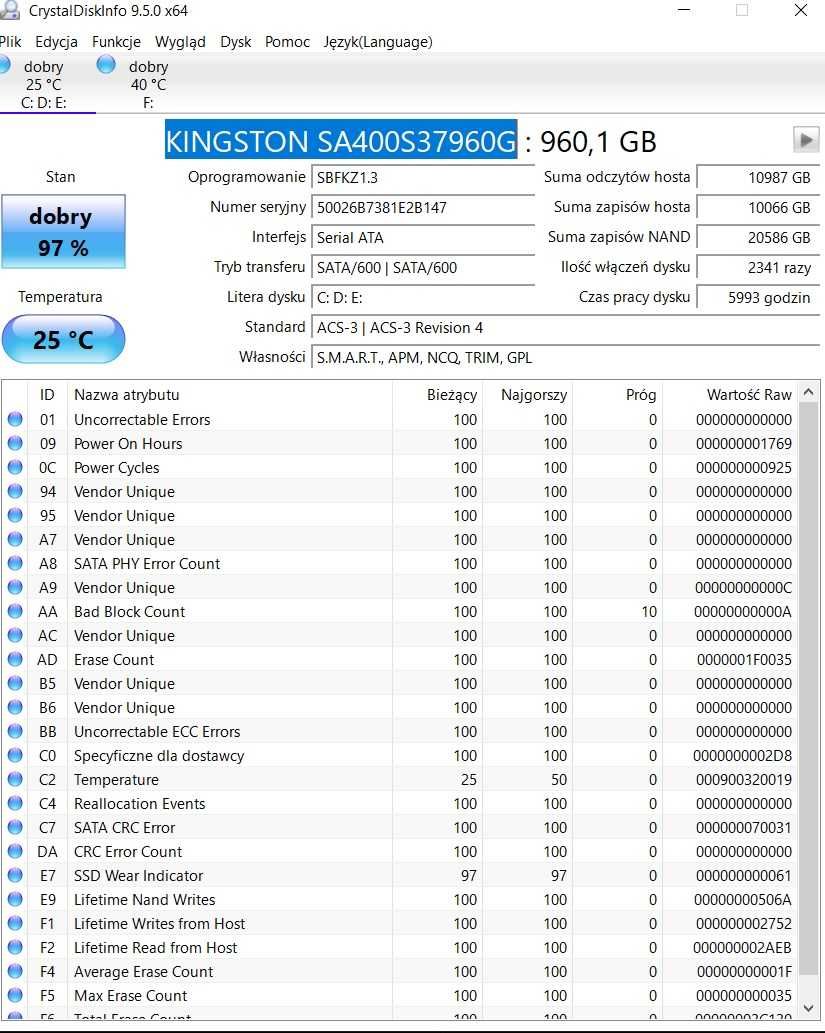Image resolution: width=825 pixels, height=1033 pixels.
Task: Open the Funkcje menu
Action: (116, 42)
